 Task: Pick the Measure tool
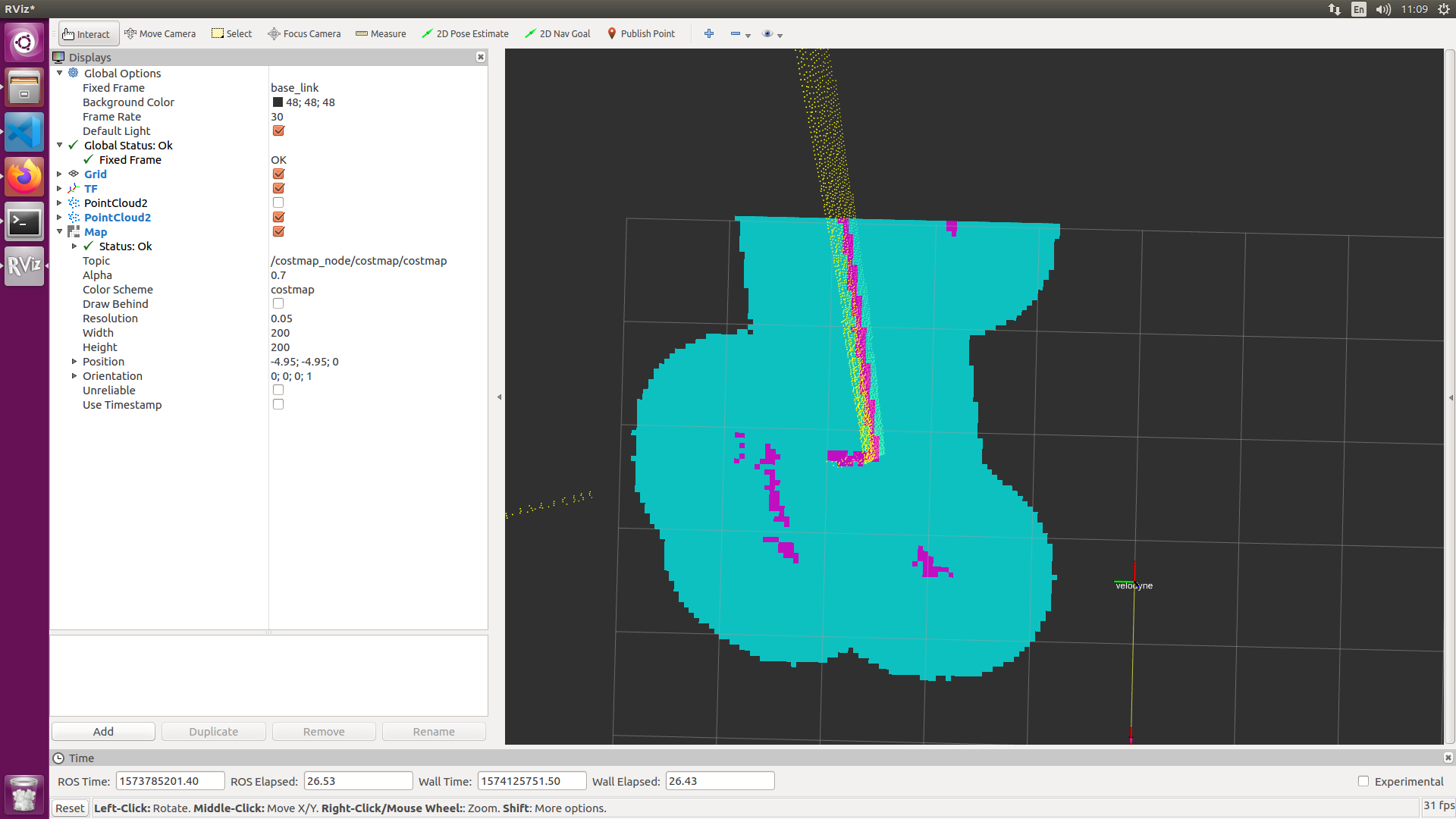pos(381,34)
